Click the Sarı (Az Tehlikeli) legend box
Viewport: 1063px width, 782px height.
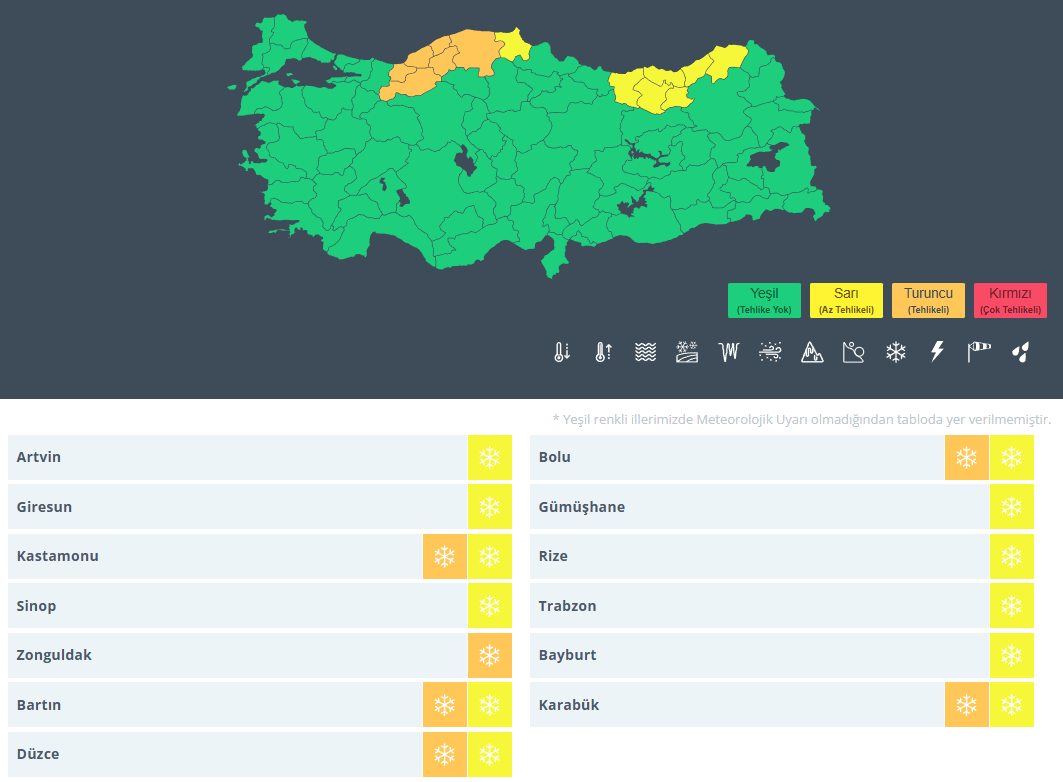point(846,300)
